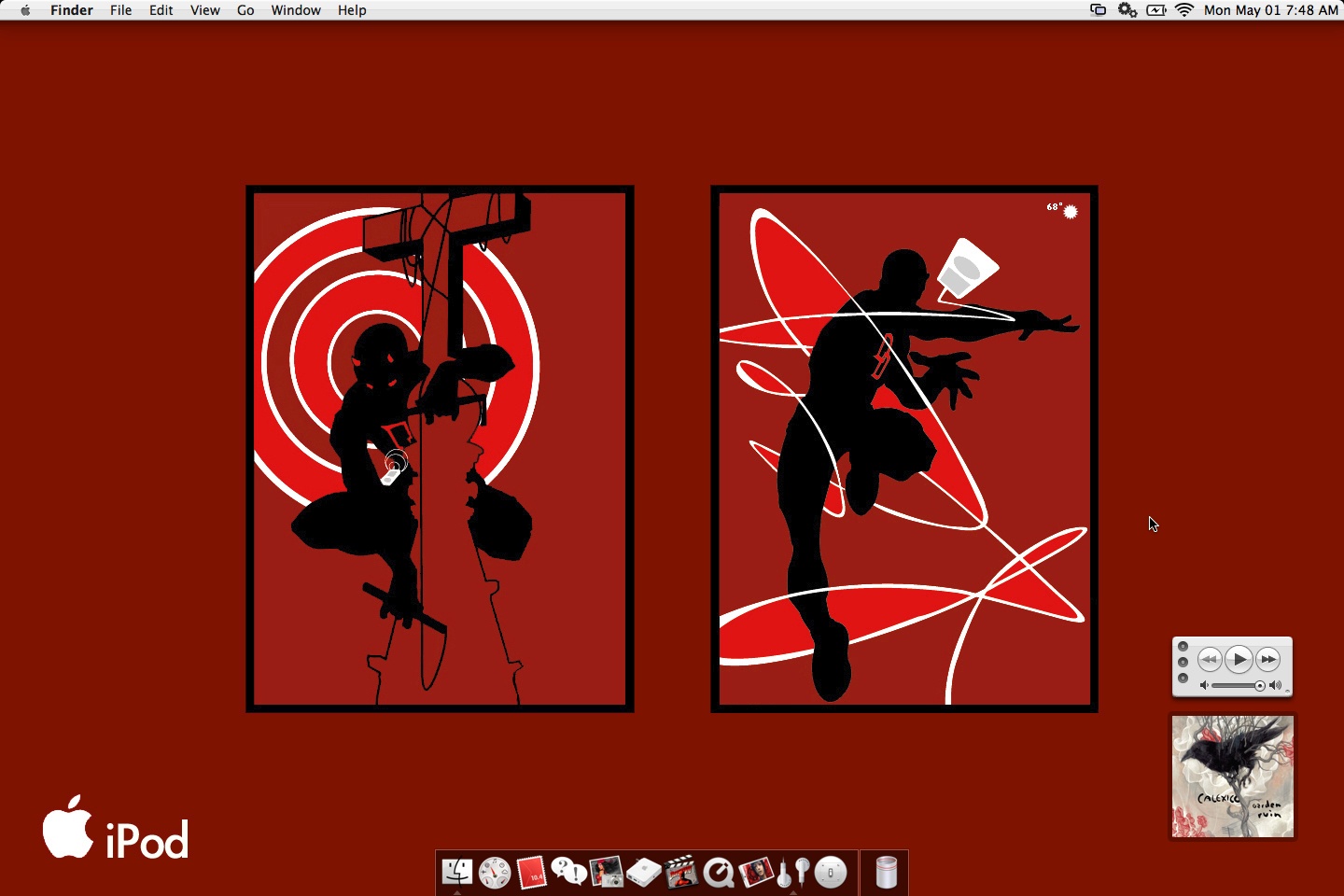Screen dimensions: 1344x896
Task: Click the top round button on mini player
Action: (1183, 646)
